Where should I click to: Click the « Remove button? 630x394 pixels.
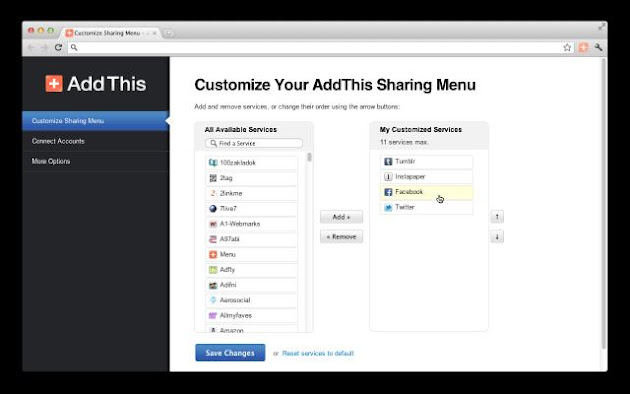click(x=342, y=237)
